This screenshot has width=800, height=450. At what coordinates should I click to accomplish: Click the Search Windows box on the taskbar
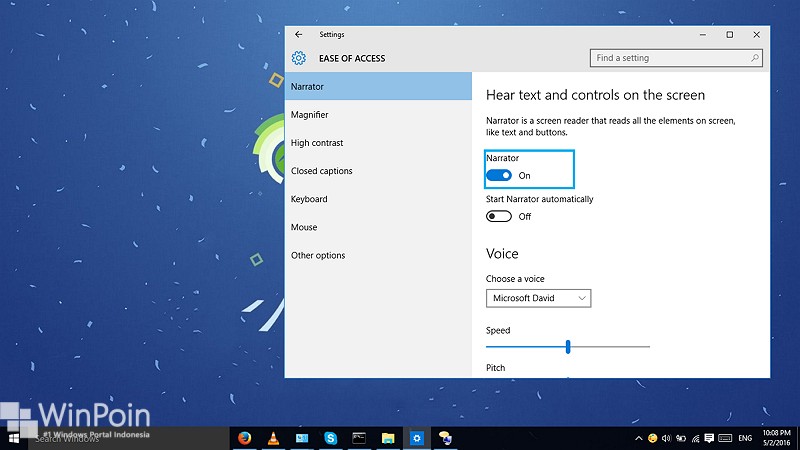(129, 438)
